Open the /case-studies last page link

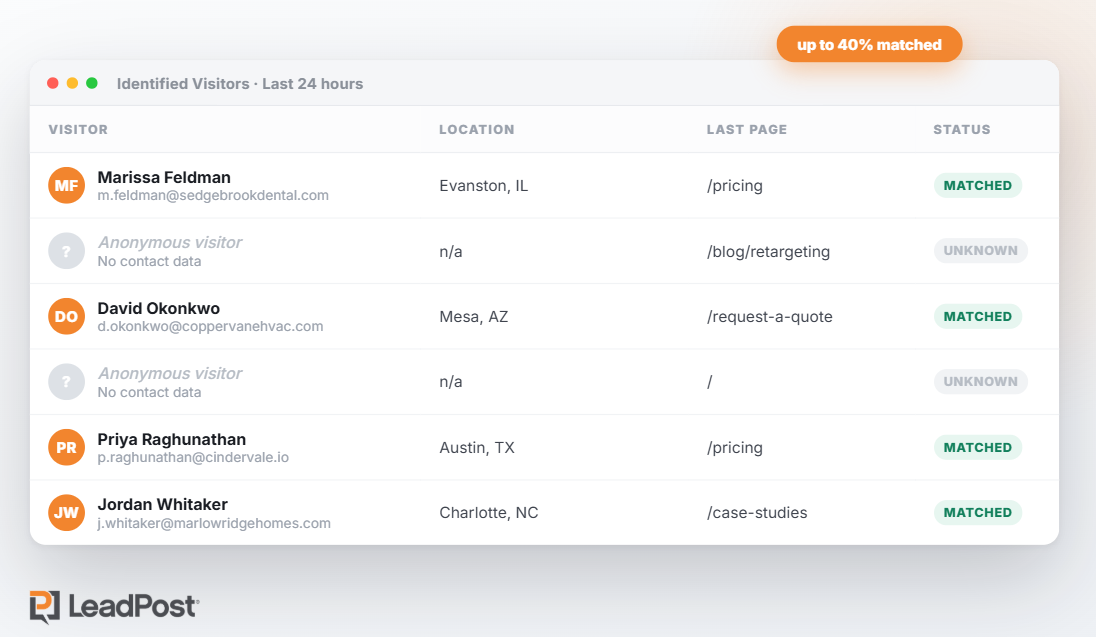pyautogui.click(x=757, y=513)
